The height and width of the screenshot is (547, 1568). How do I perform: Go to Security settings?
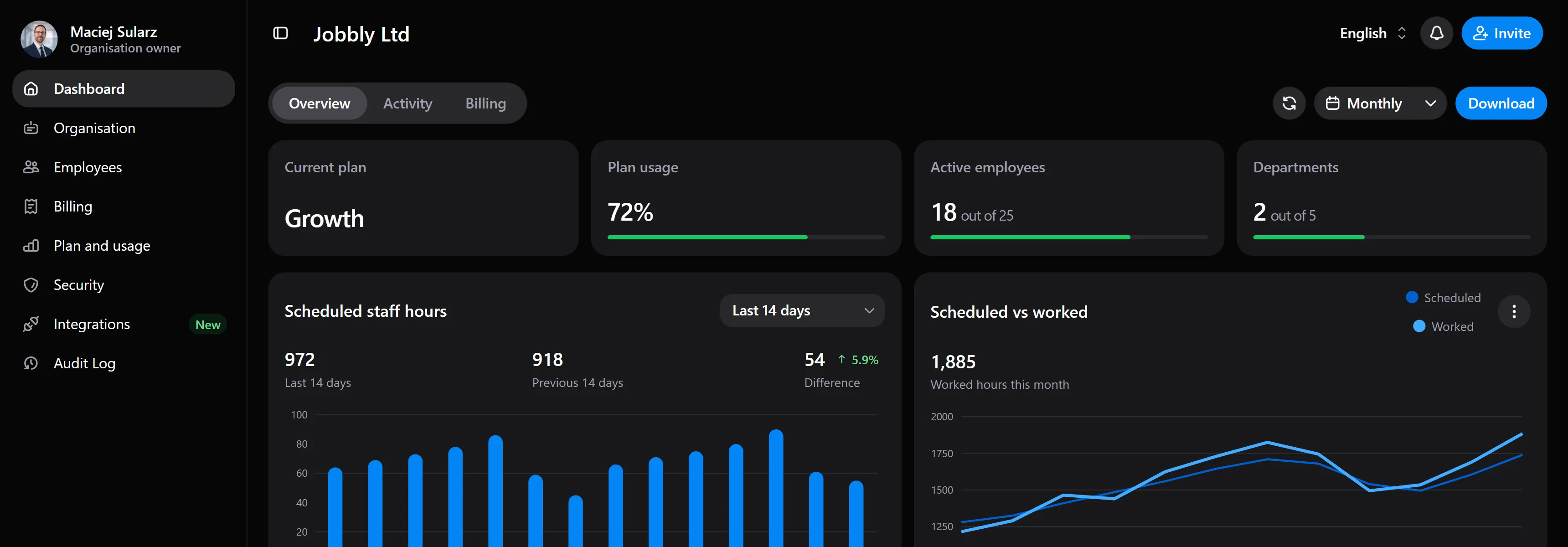124,285
